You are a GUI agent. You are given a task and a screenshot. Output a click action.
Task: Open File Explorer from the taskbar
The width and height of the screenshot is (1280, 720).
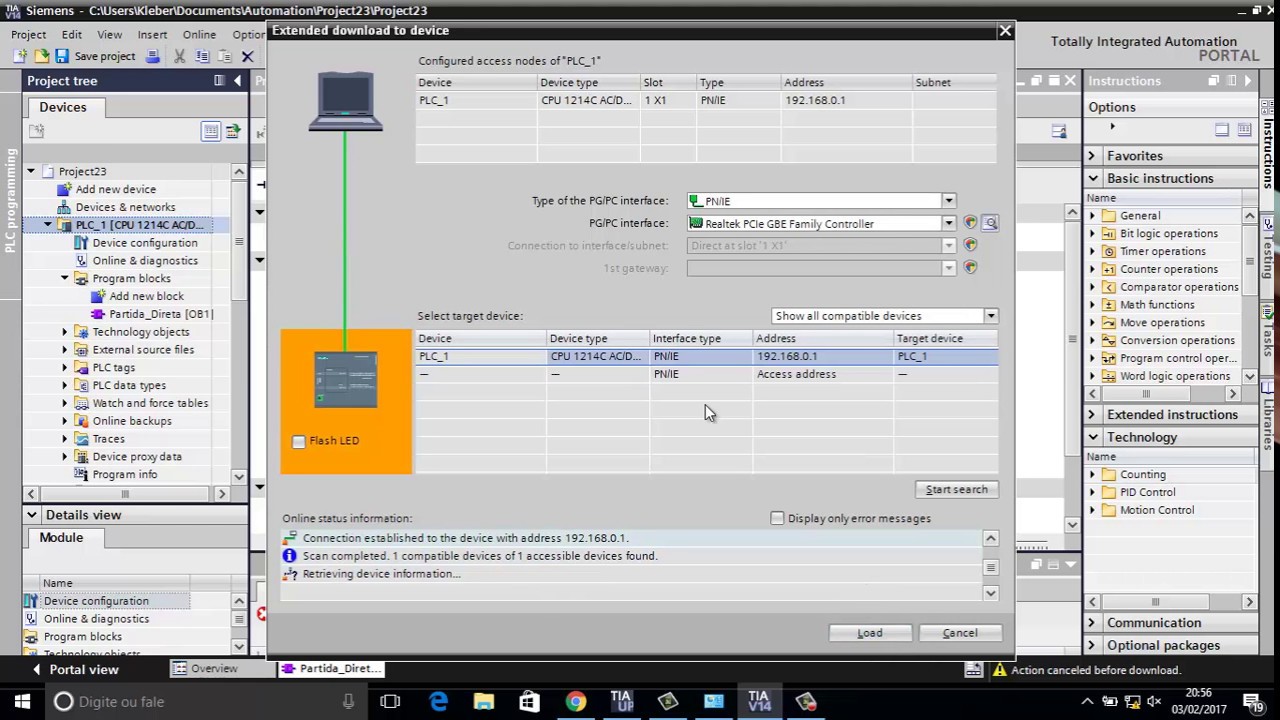[484, 701]
